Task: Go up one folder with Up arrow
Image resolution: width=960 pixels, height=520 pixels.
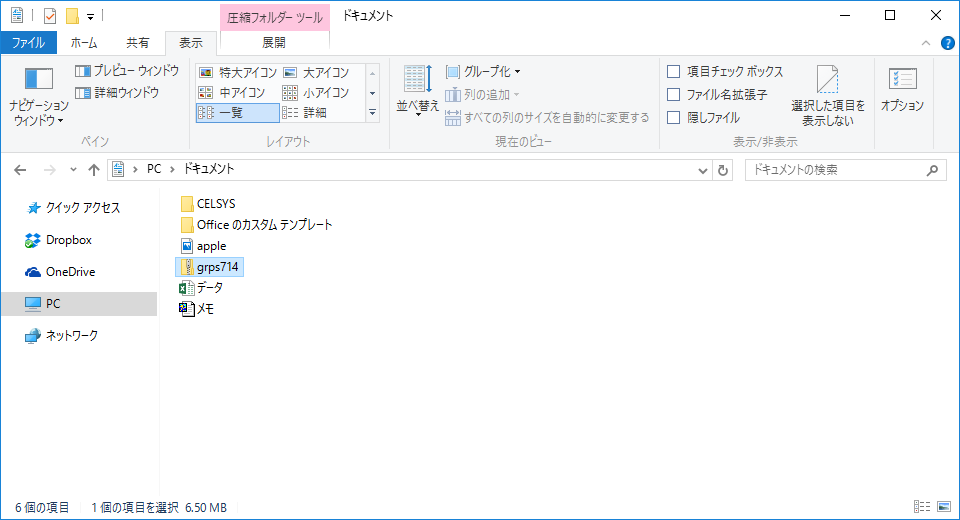Action: tap(94, 170)
